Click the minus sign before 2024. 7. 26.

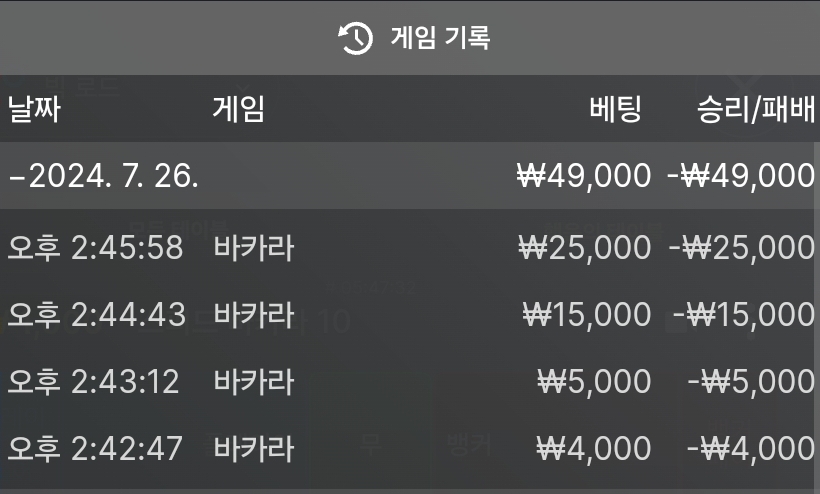pos(17,178)
